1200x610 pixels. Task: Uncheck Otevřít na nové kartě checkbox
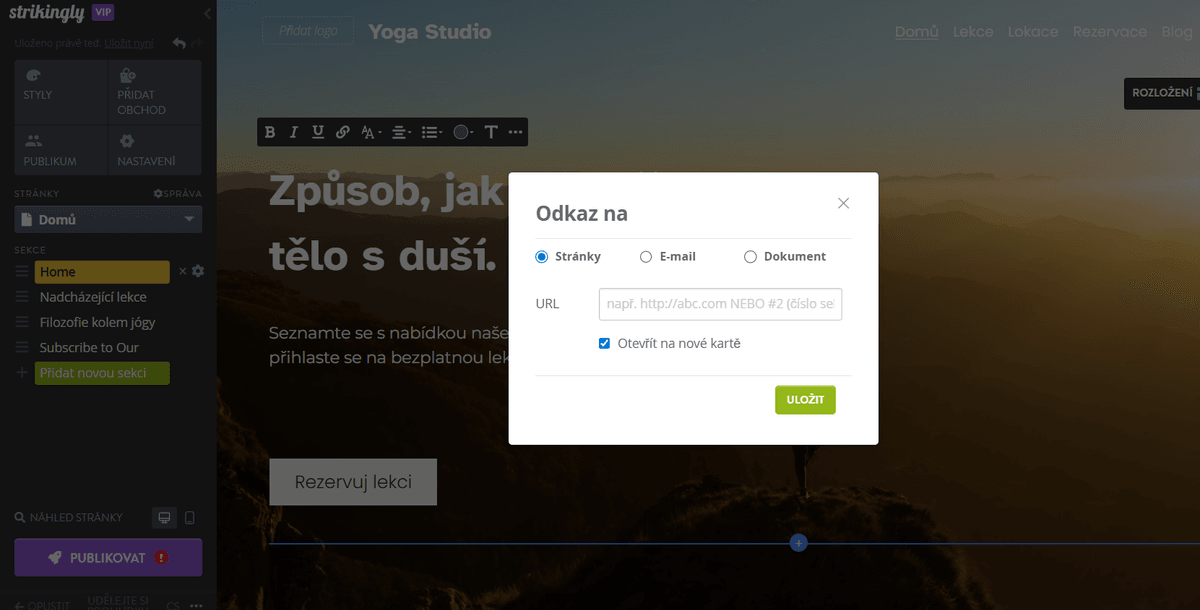coord(604,343)
